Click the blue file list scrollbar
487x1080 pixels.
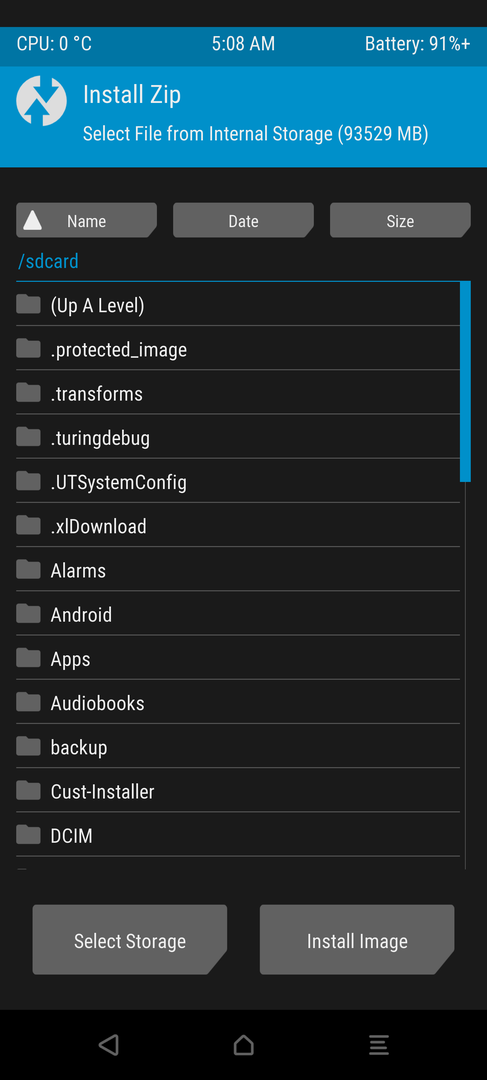pos(466,381)
